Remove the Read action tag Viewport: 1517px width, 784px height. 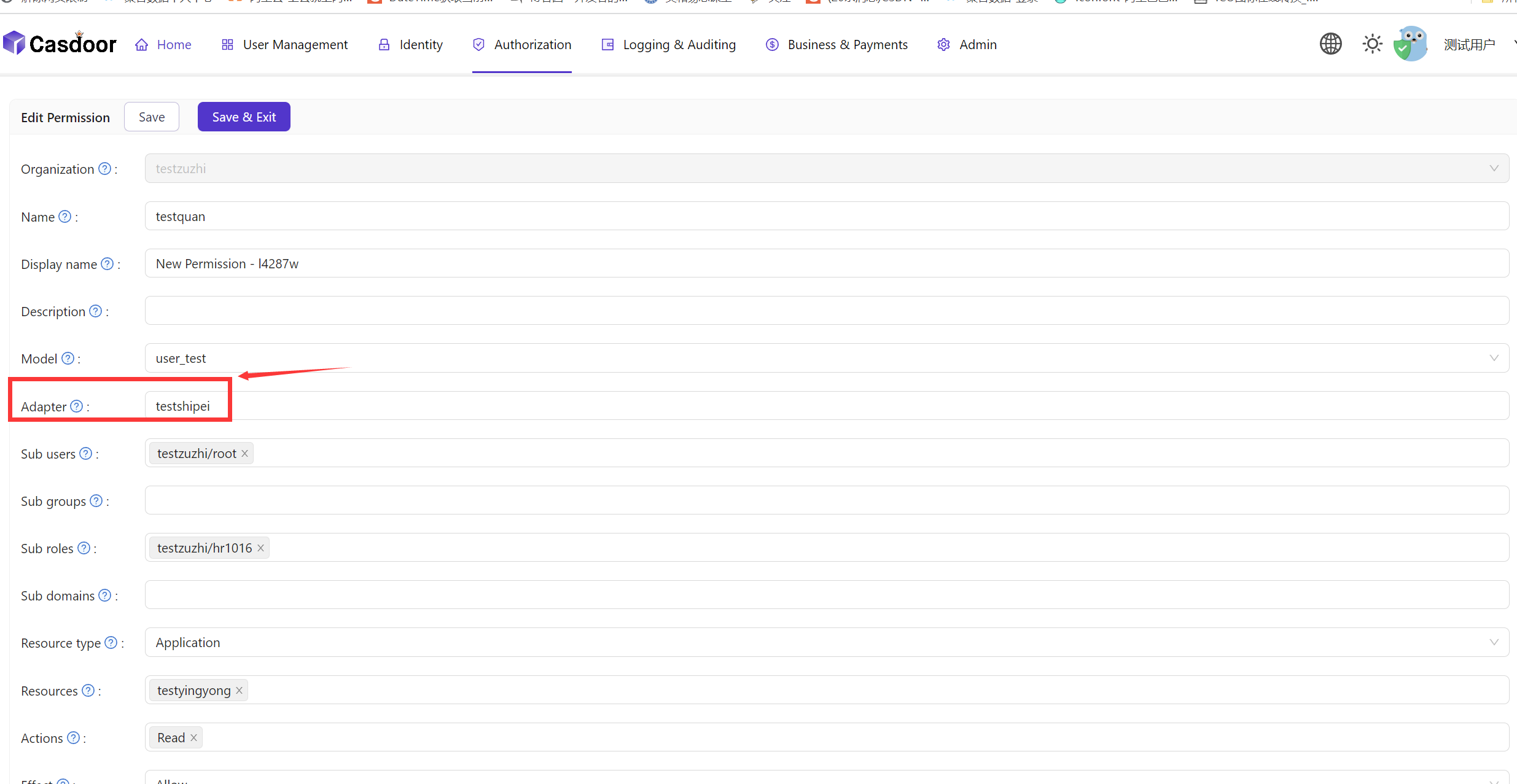click(x=193, y=738)
